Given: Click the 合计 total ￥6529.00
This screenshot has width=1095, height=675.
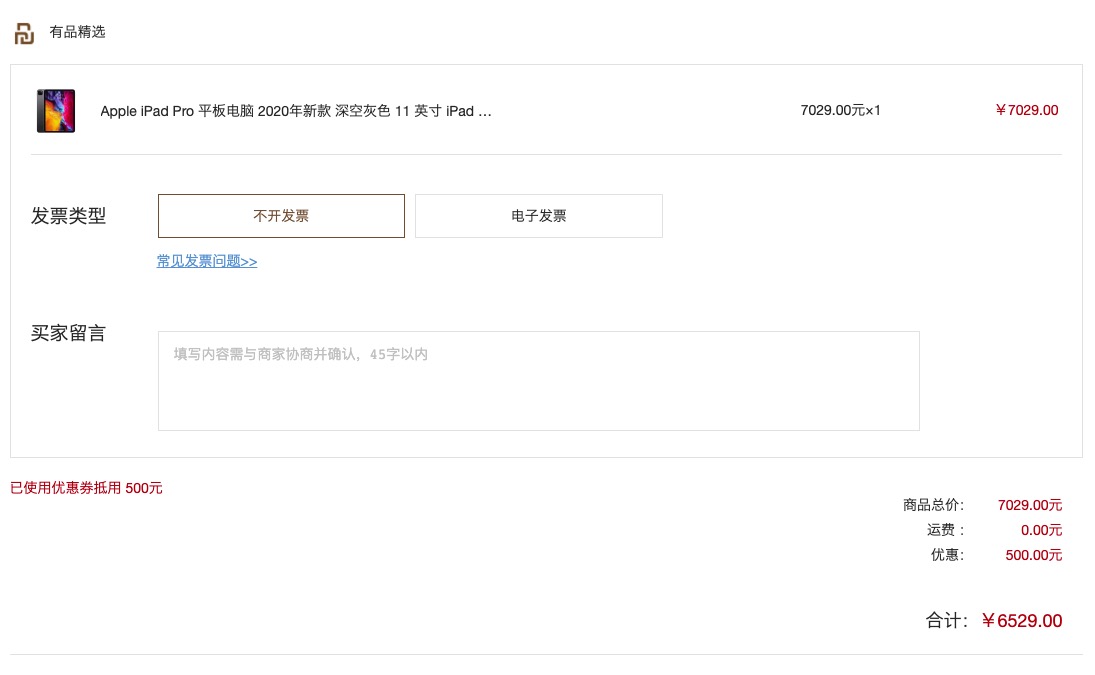Looking at the screenshot, I should tap(1022, 621).
